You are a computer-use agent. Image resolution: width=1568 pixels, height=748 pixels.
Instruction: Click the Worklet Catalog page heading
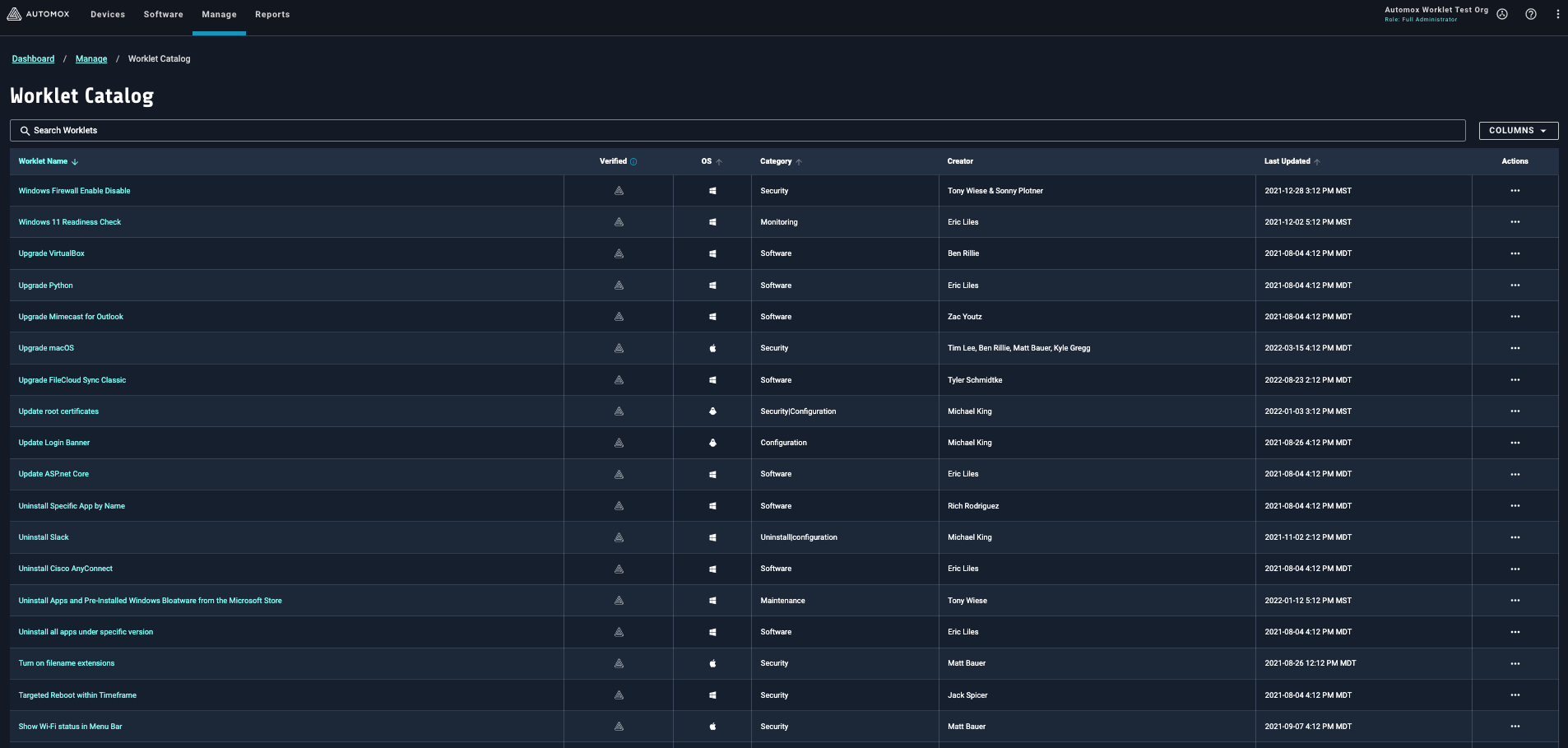82,96
